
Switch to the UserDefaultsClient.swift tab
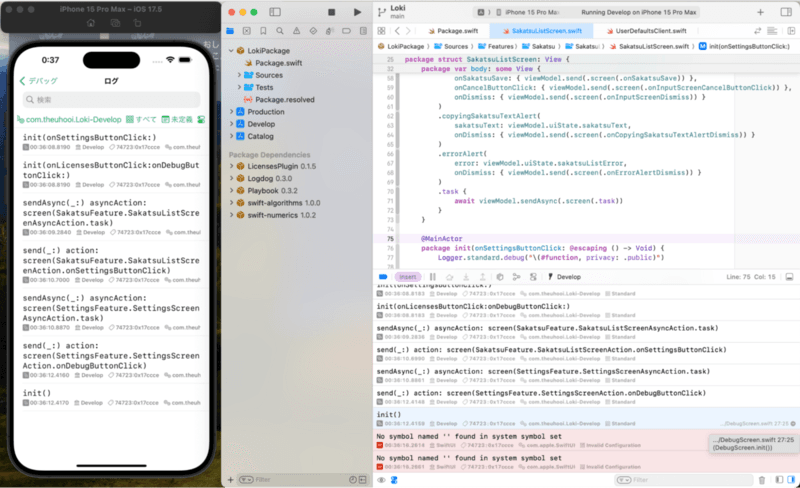[x=646, y=31]
